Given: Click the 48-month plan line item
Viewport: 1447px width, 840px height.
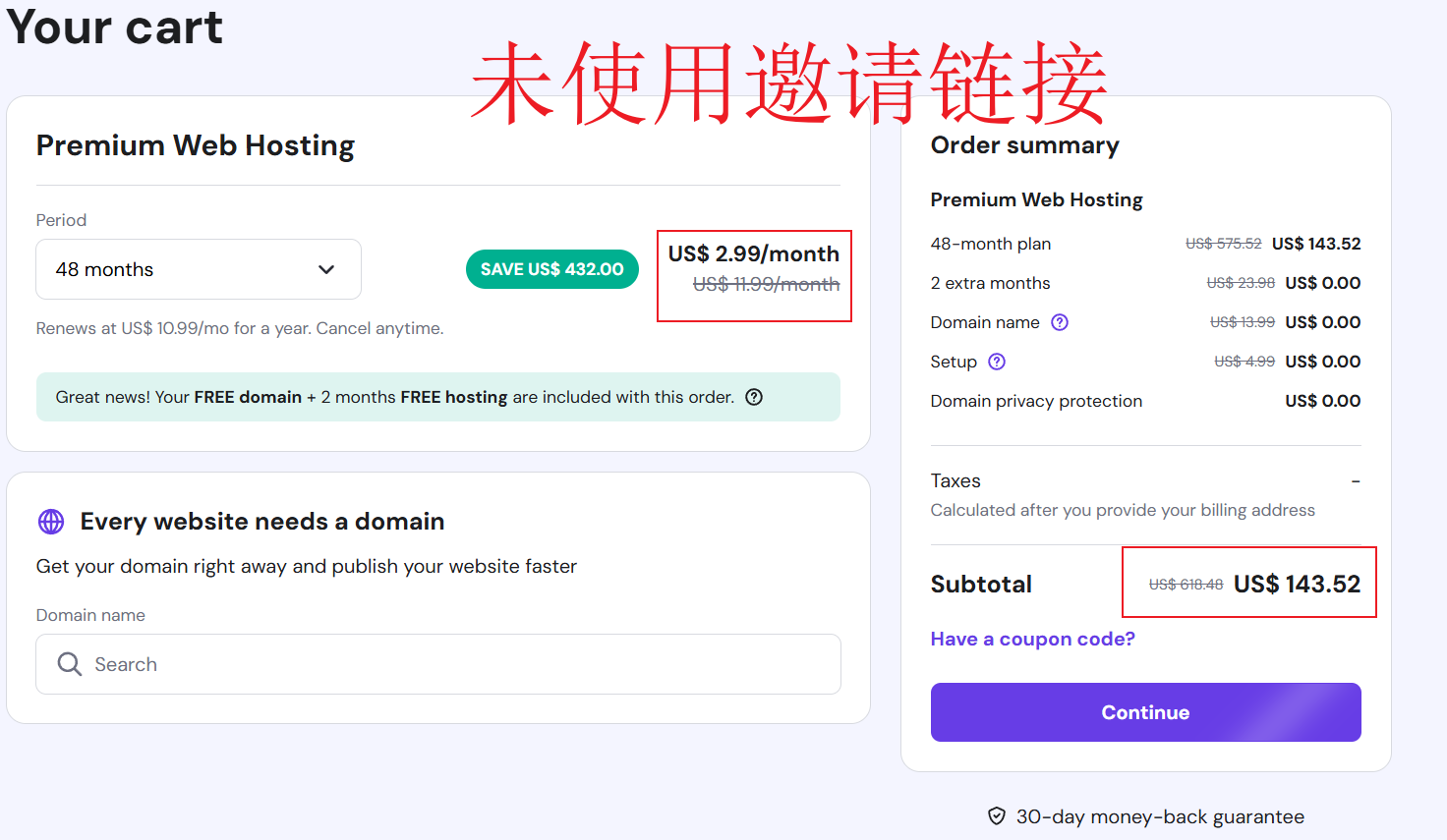Looking at the screenshot, I should pos(990,244).
